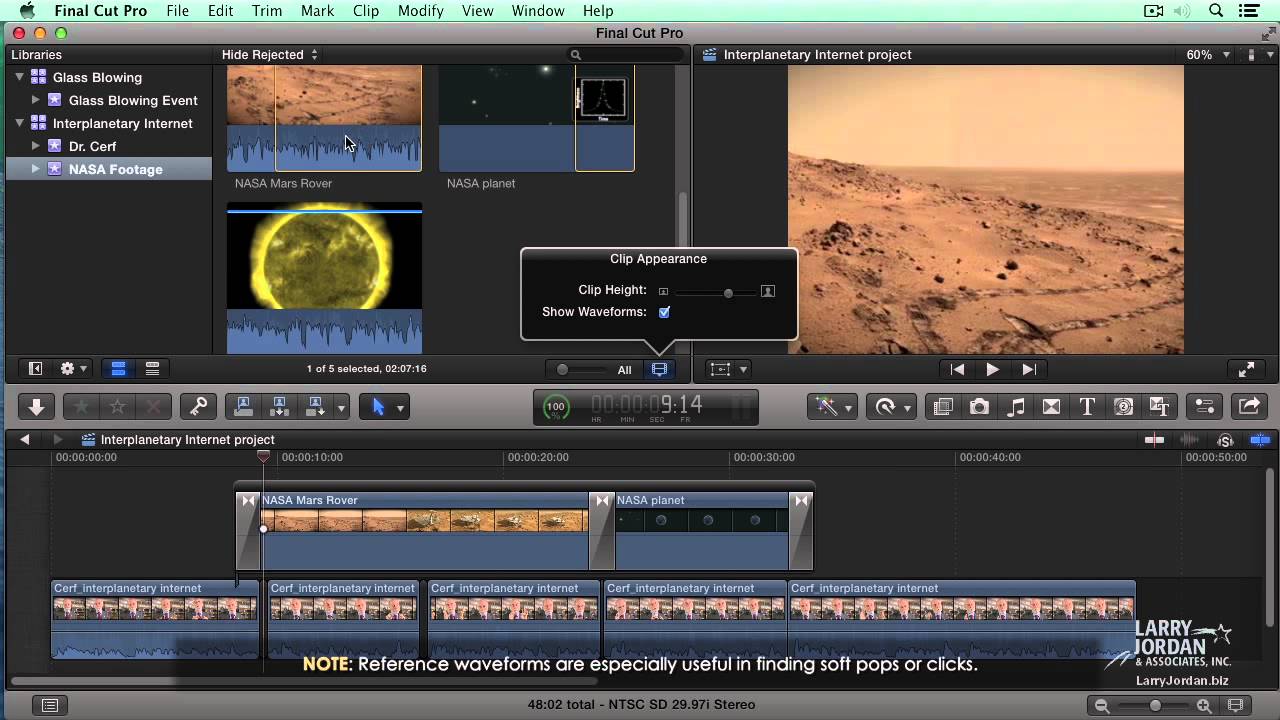
Task: Connect clip to primary storyline button
Action: click(243, 407)
